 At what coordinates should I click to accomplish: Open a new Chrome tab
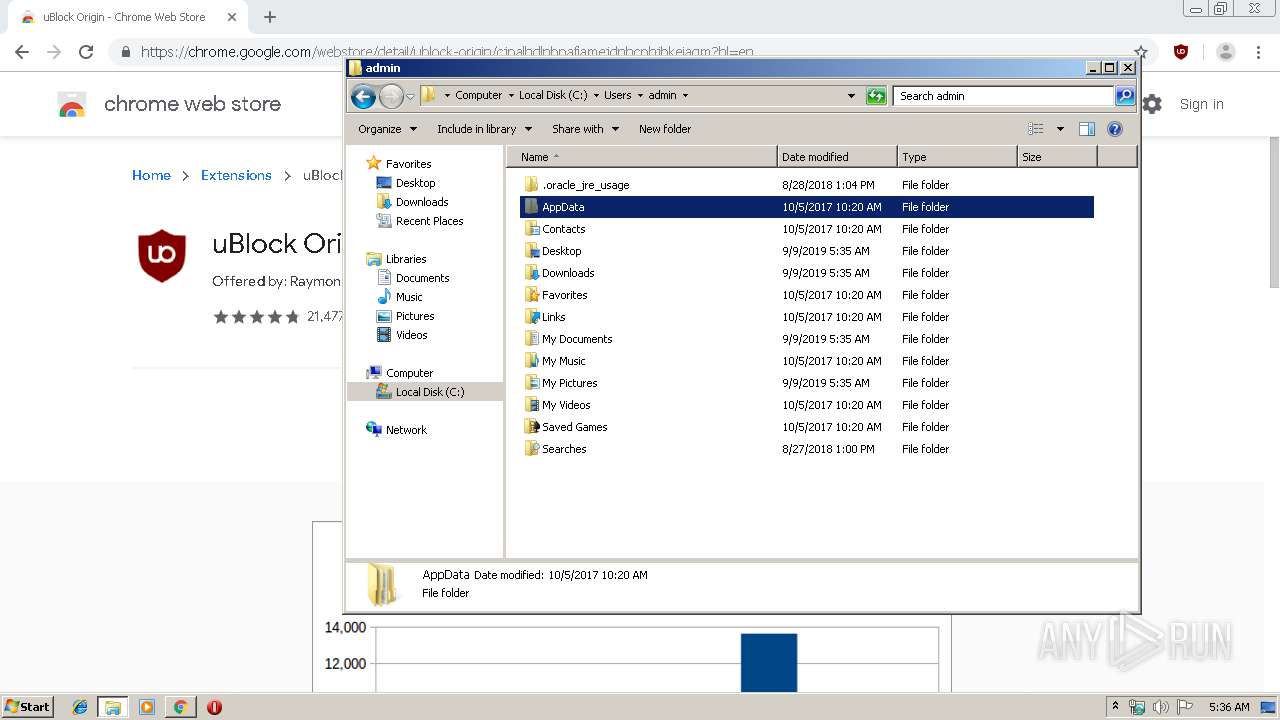click(270, 17)
